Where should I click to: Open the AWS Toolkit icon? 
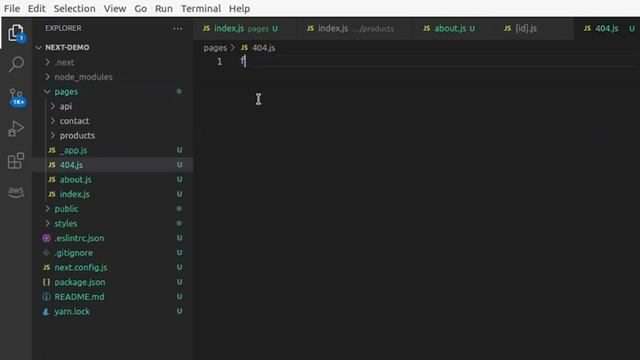(x=16, y=192)
